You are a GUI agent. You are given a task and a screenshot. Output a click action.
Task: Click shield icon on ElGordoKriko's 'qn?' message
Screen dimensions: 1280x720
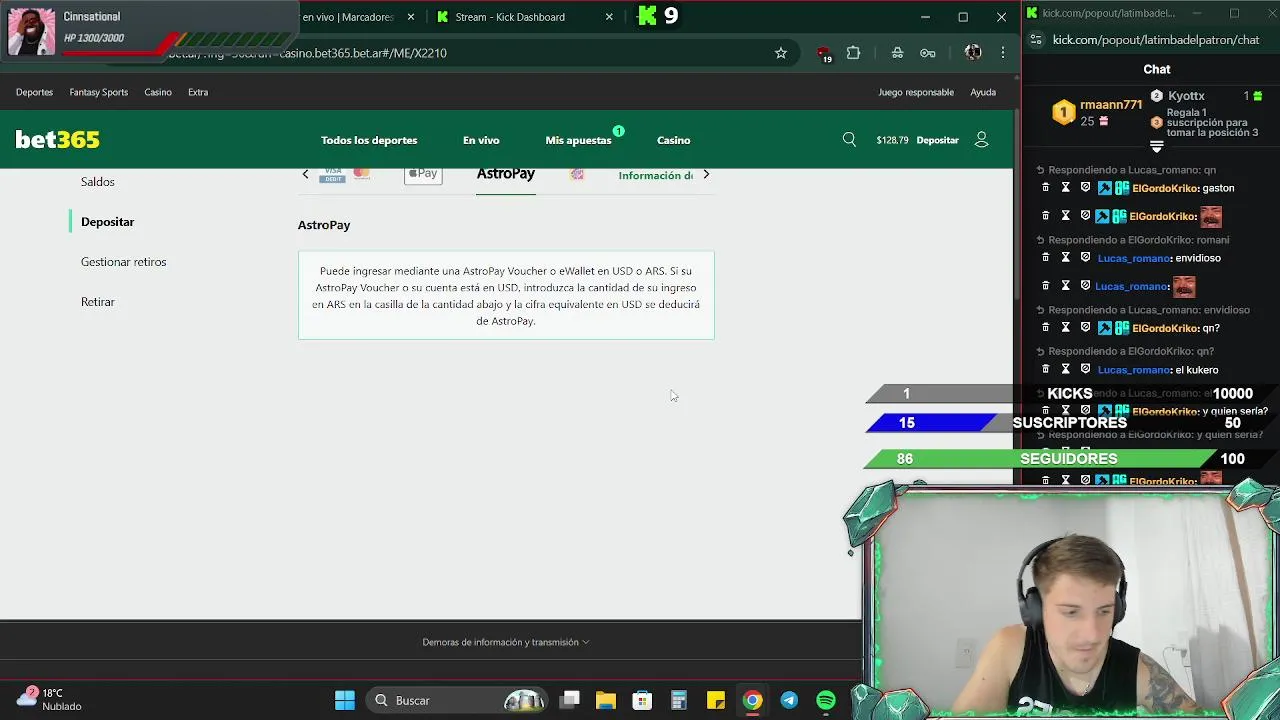(1085, 328)
